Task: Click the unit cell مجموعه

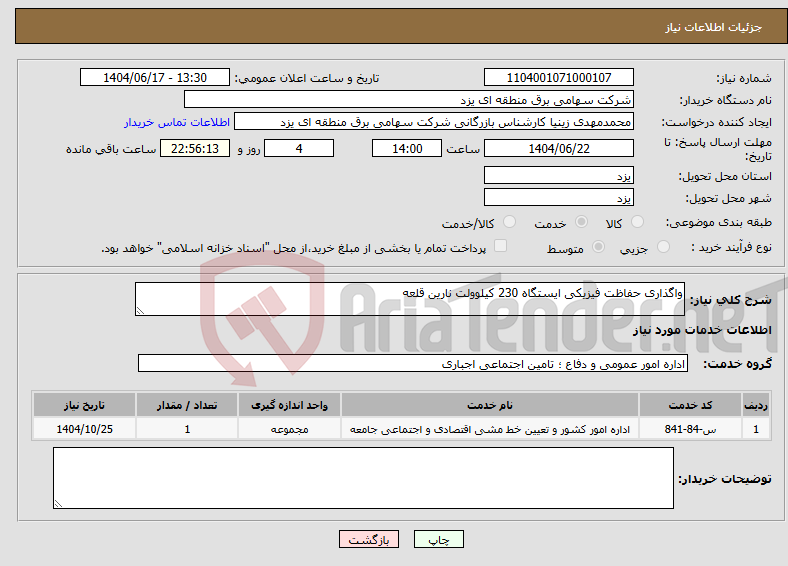Action: pyautogui.click(x=289, y=429)
